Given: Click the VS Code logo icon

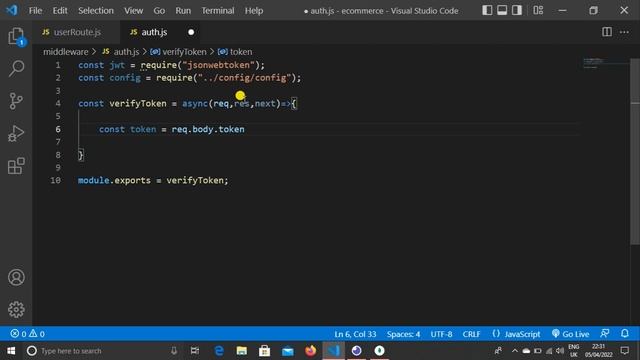Looking at the screenshot, I should coord(11,10).
